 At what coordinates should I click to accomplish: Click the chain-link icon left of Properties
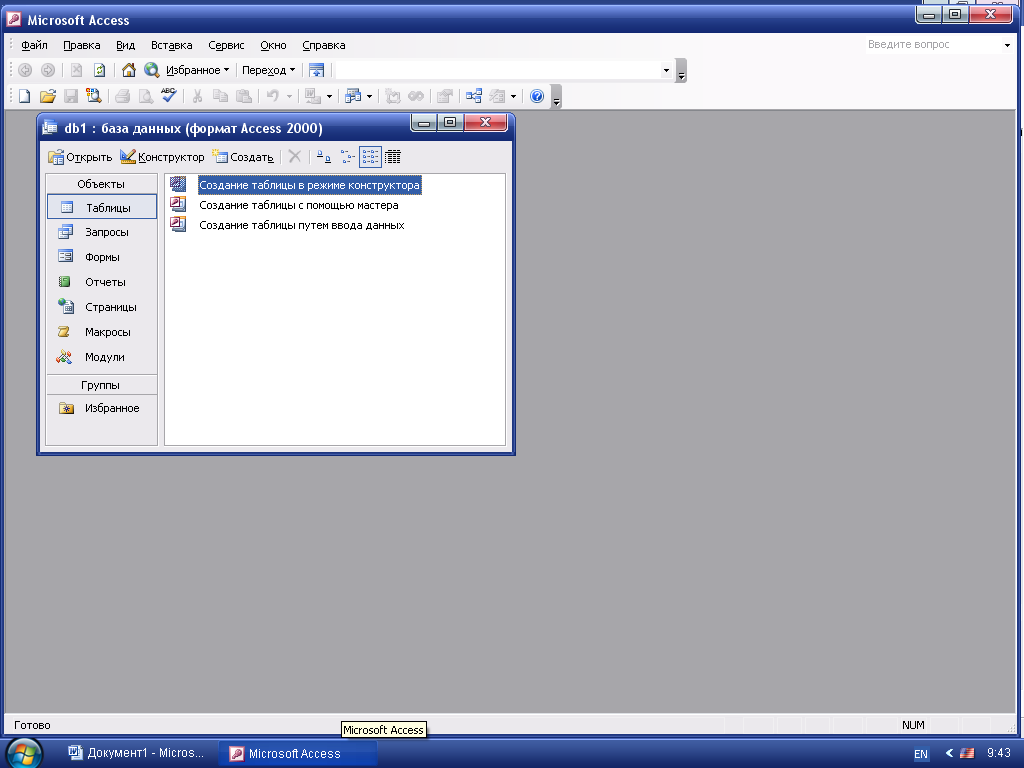pyautogui.click(x=416, y=96)
